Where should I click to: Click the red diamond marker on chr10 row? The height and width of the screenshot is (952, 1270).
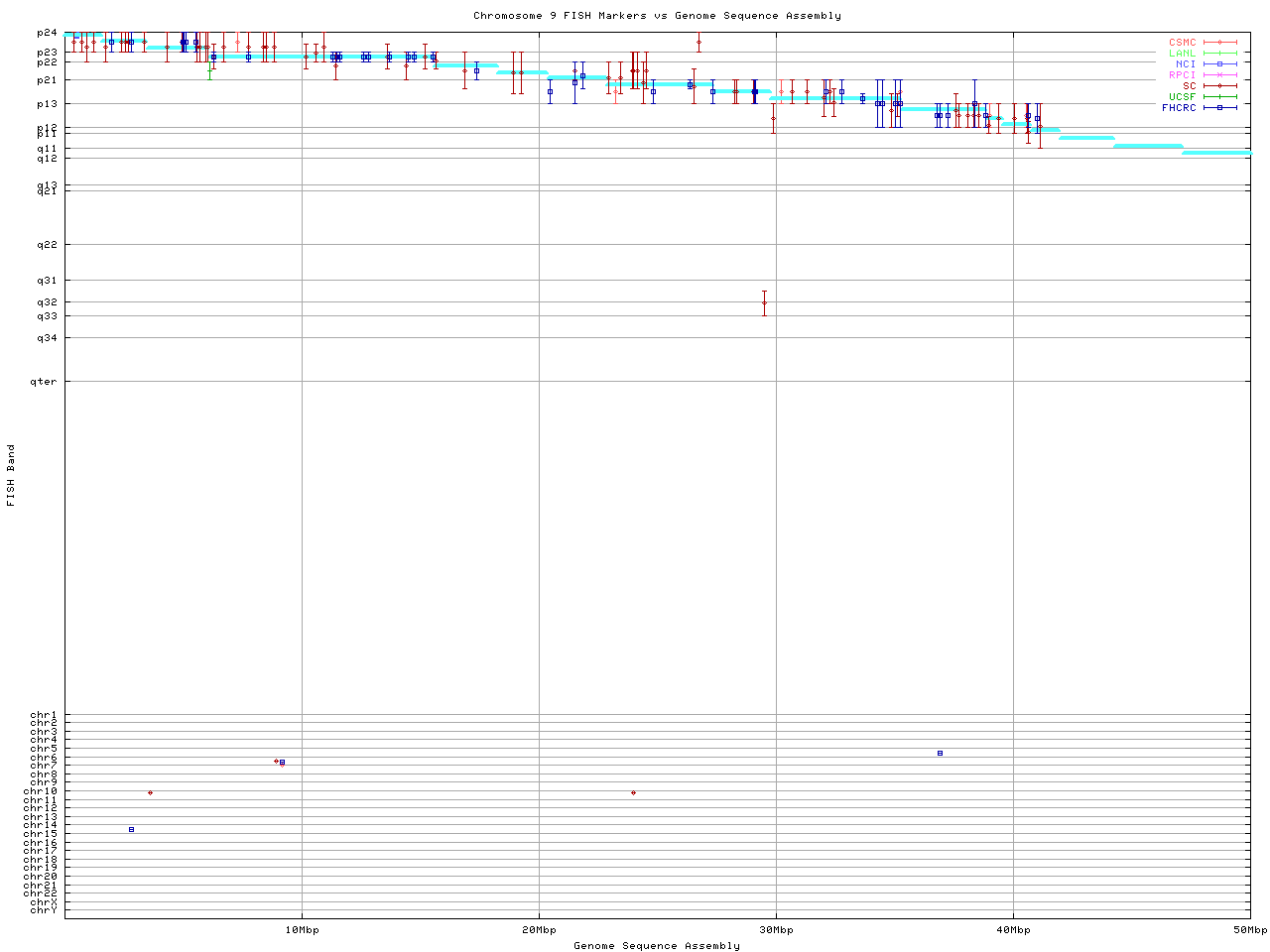pyautogui.click(x=150, y=792)
